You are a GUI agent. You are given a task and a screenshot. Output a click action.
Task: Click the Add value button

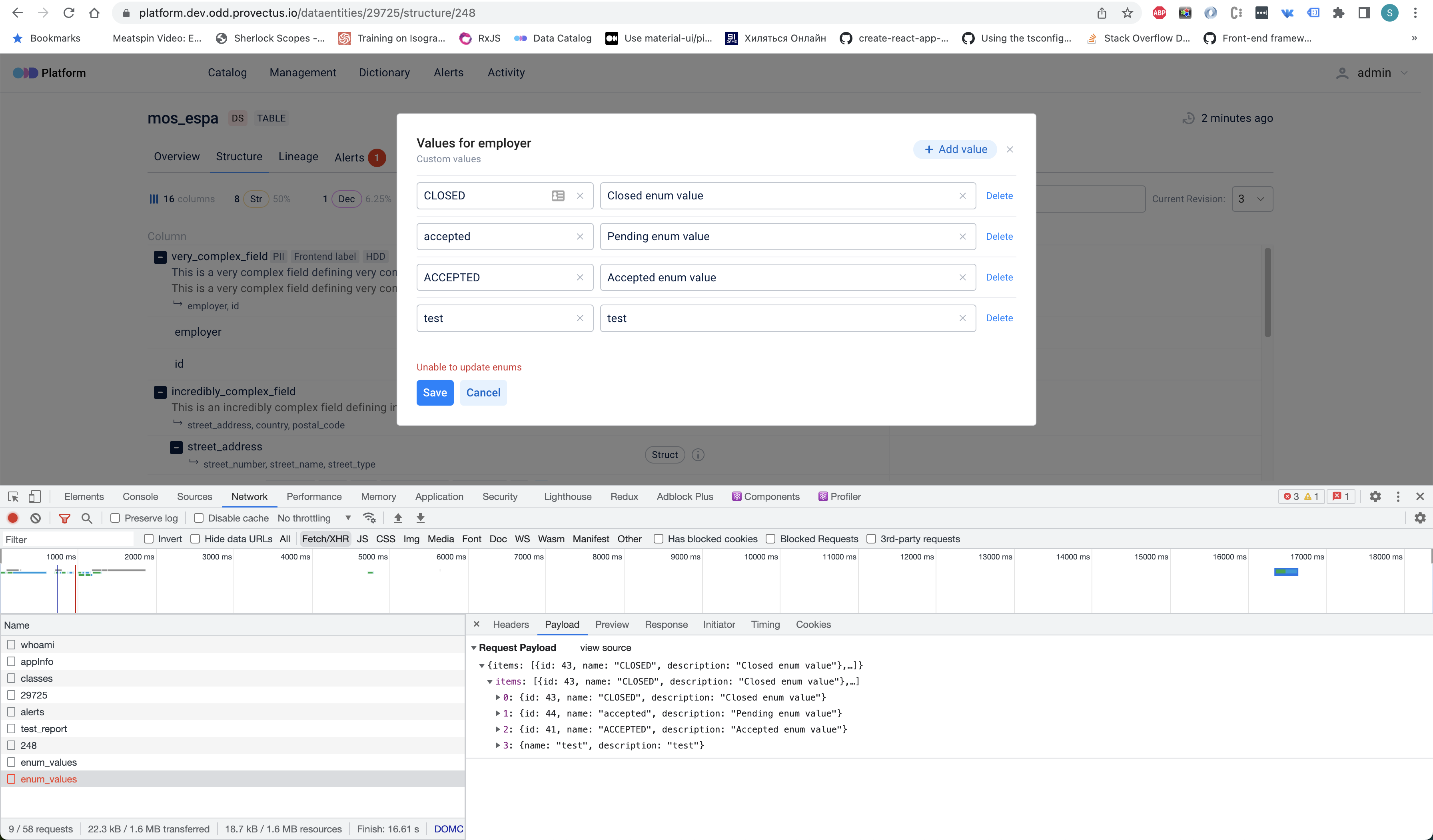(x=955, y=149)
